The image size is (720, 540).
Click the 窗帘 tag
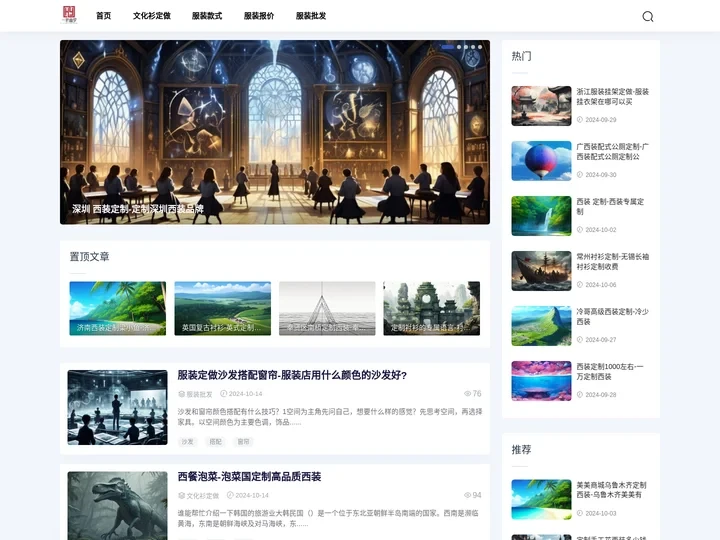coord(243,442)
